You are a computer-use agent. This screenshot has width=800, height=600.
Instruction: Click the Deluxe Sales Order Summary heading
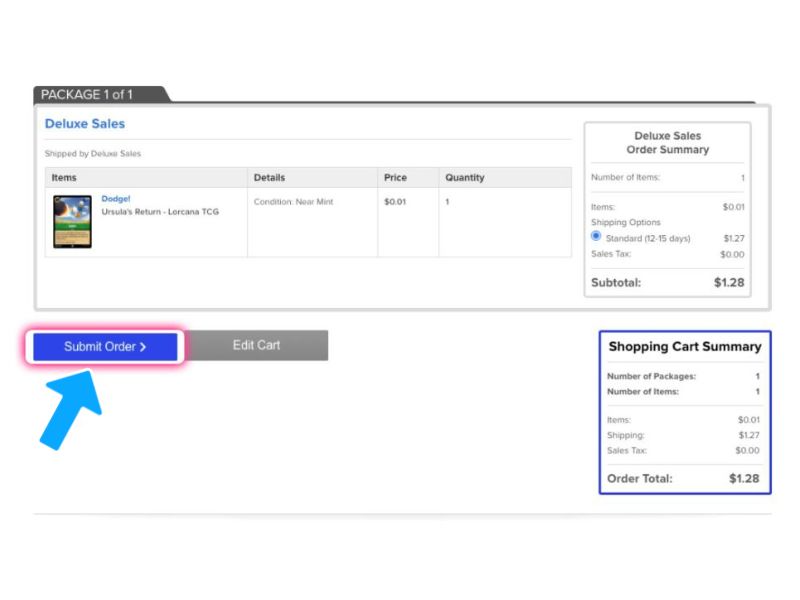point(667,143)
